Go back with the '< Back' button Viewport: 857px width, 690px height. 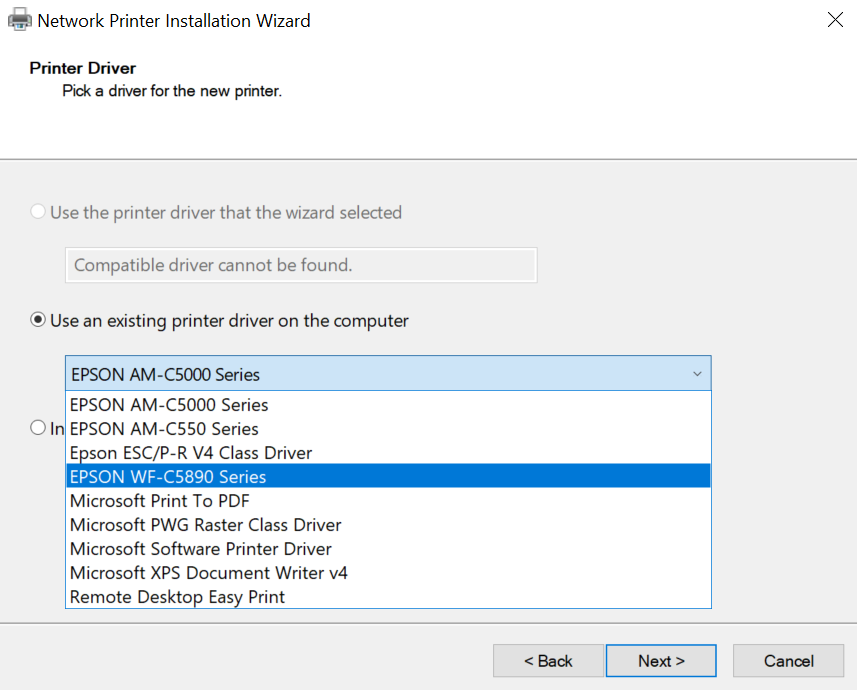point(548,661)
